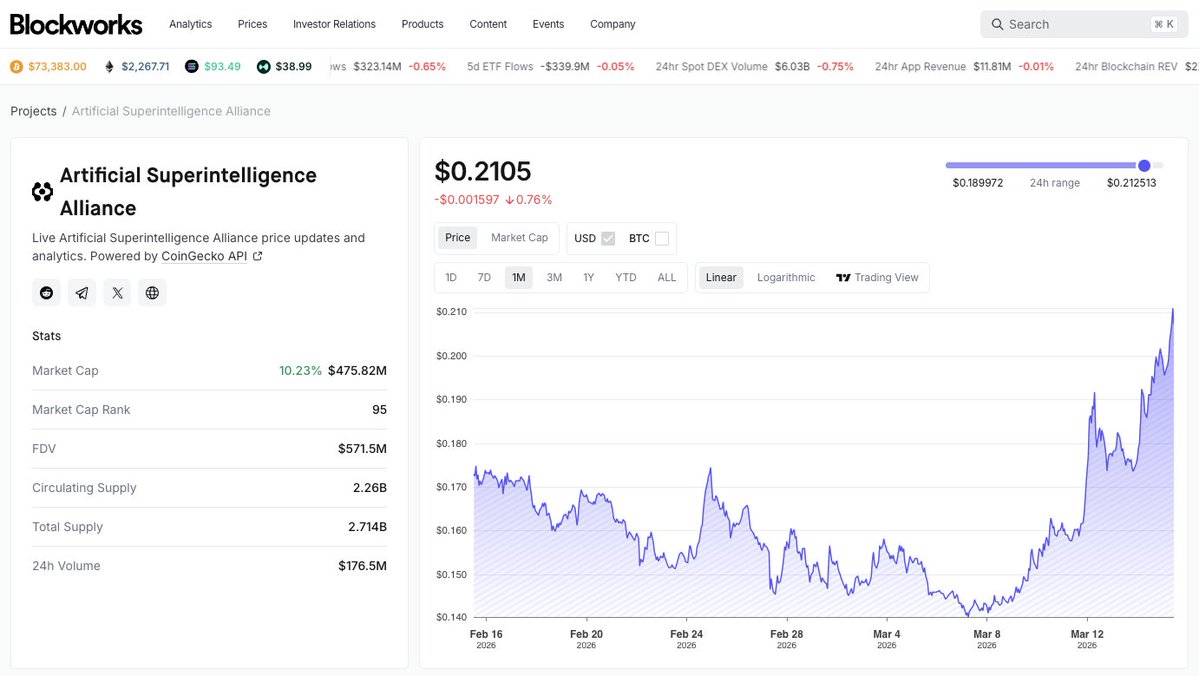The width and height of the screenshot is (1199, 676).
Task: Click the 5d ETF Flows ticker entry
Action: pos(551,67)
